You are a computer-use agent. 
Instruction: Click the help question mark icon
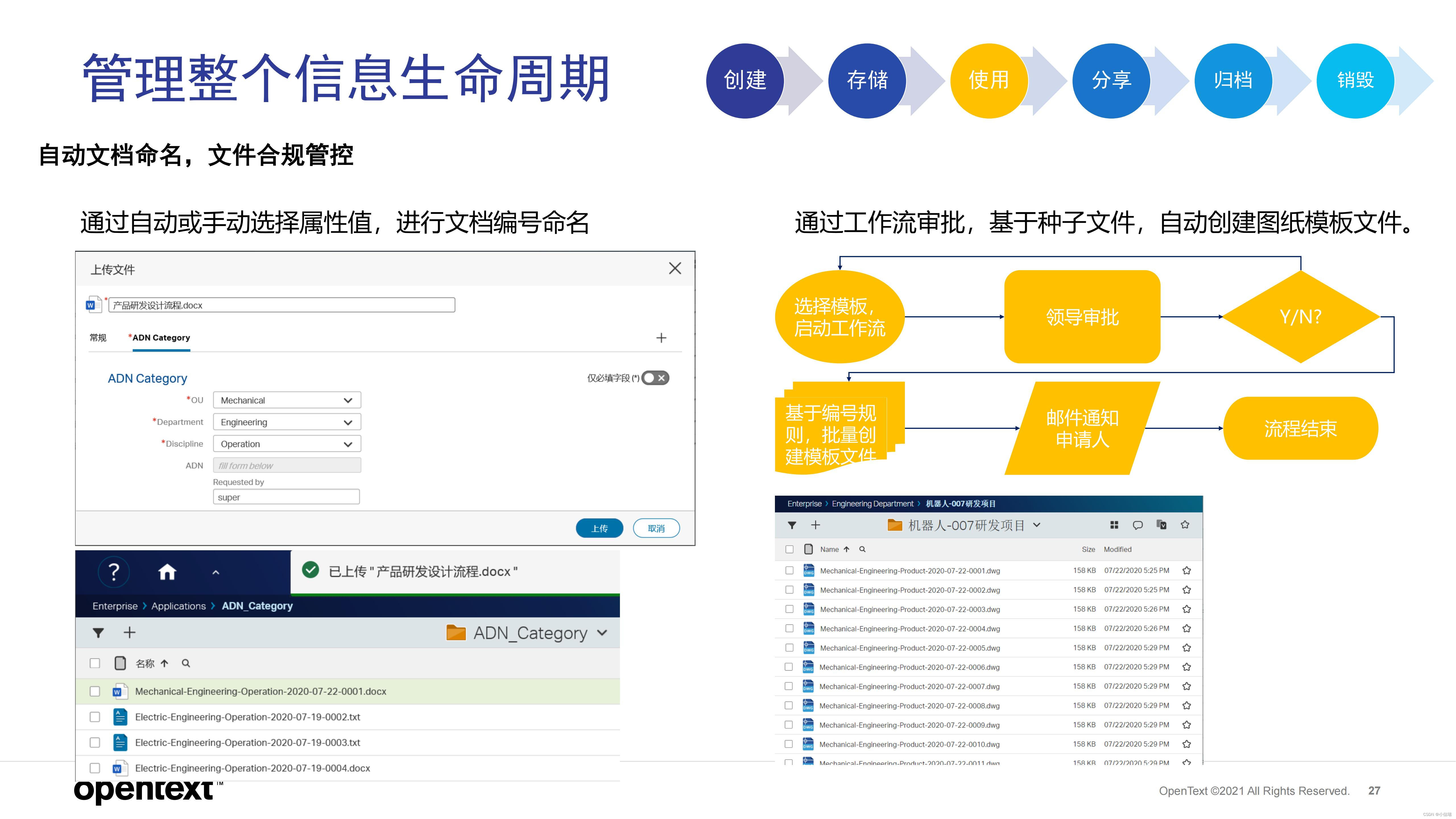pos(114,572)
